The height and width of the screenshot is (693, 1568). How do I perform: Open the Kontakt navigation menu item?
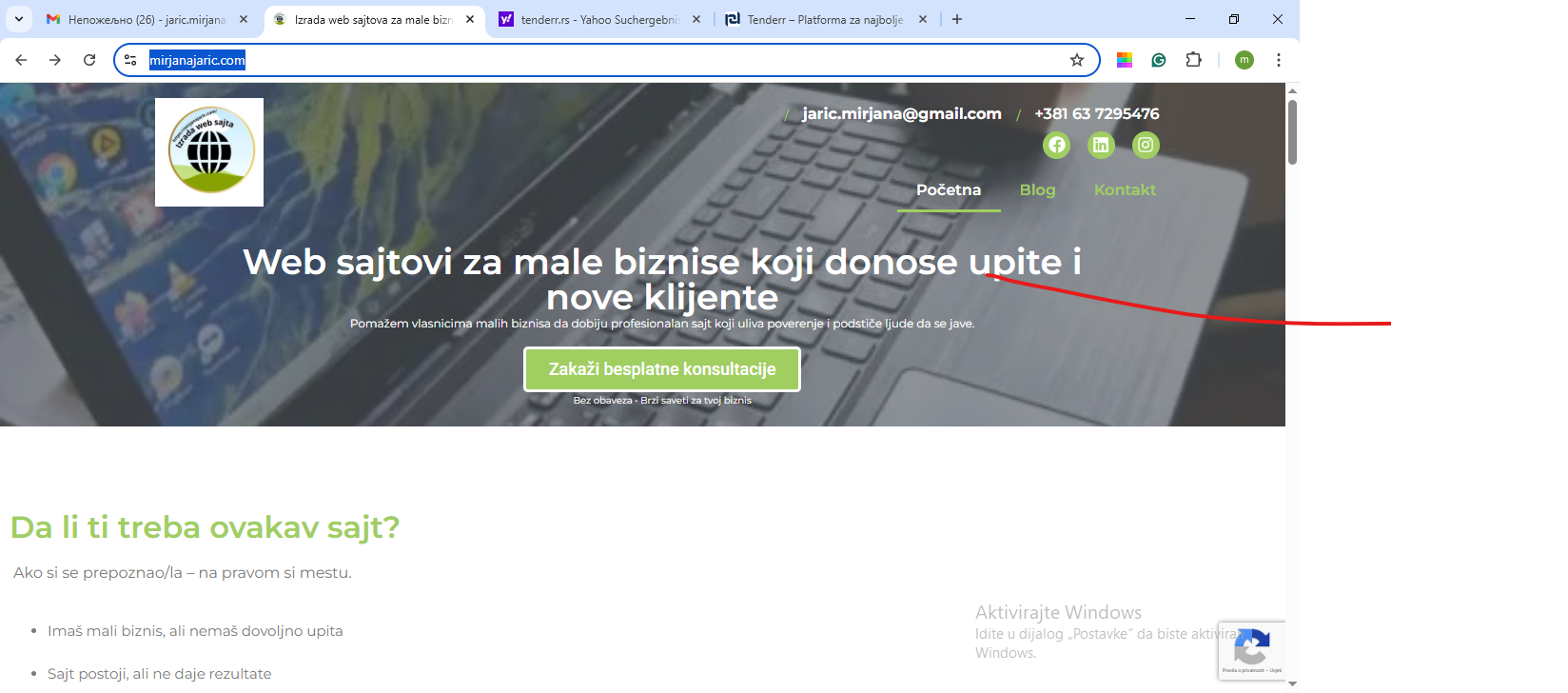coord(1125,189)
